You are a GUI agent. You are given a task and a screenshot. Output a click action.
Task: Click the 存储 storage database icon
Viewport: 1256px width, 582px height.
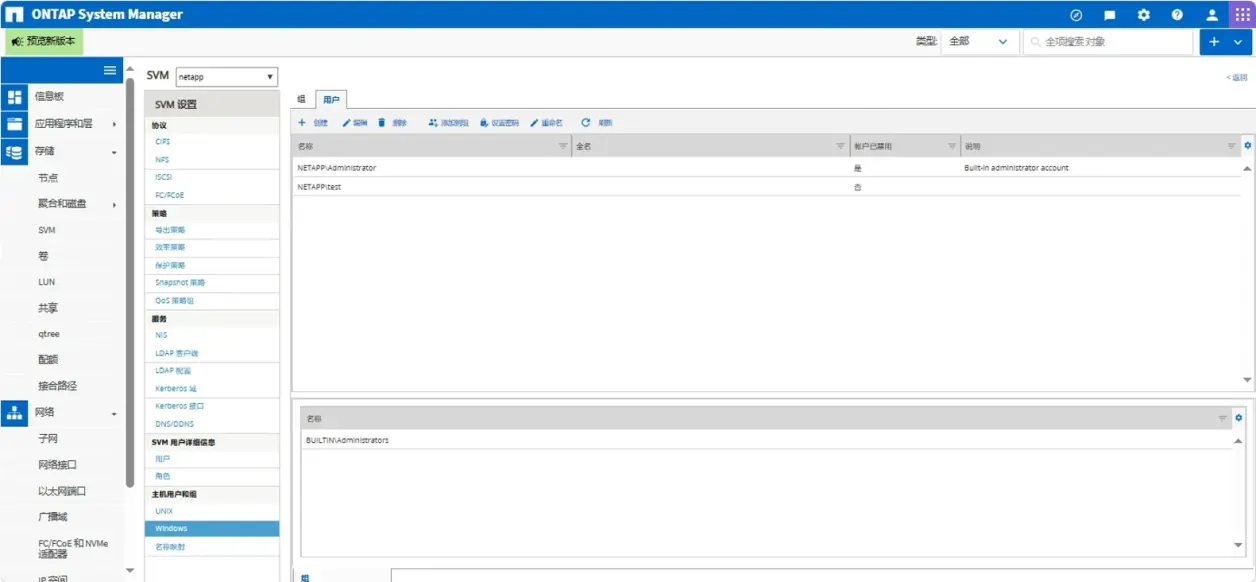click(14, 152)
